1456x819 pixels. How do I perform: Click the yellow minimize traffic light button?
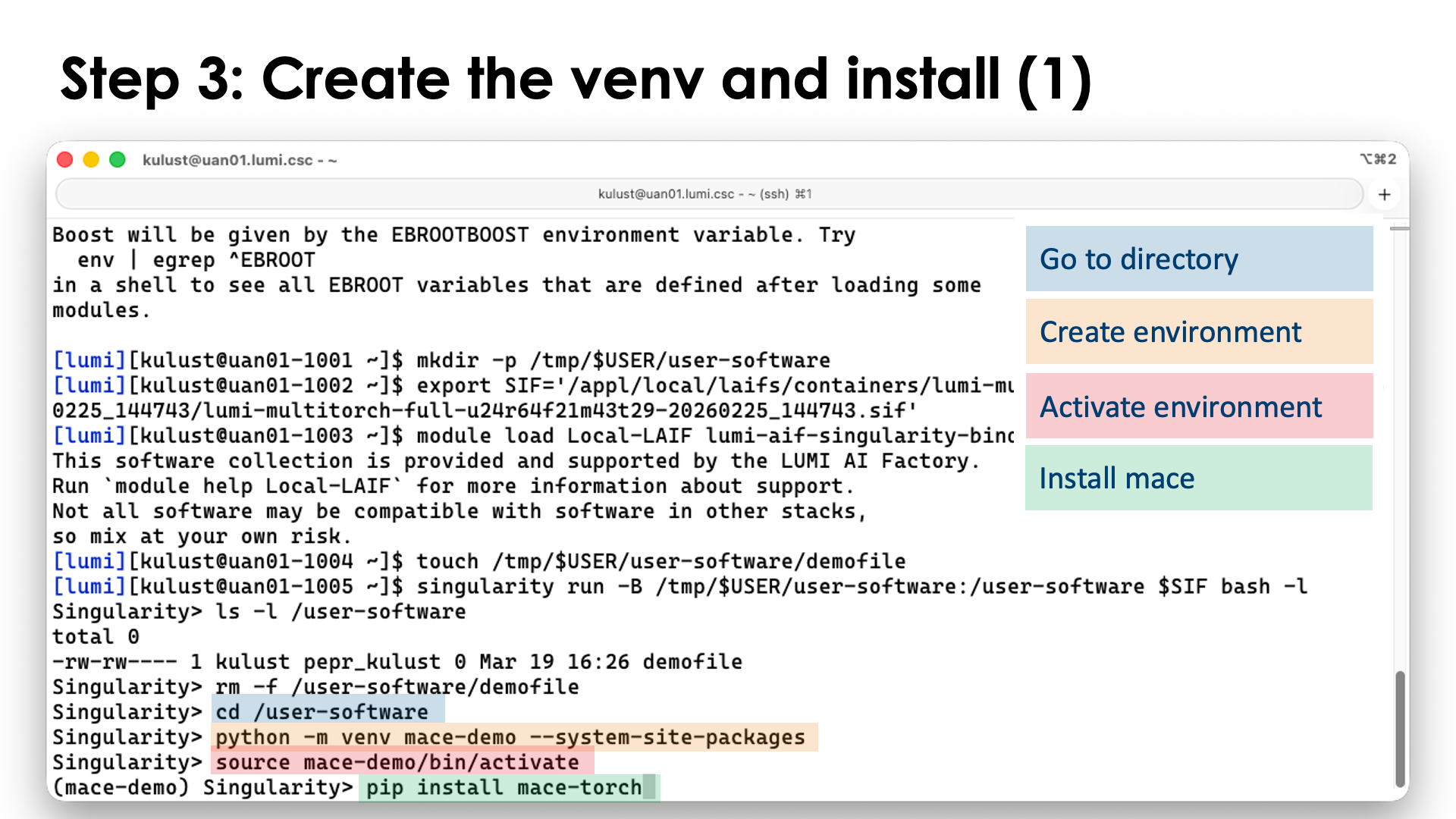click(92, 159)
